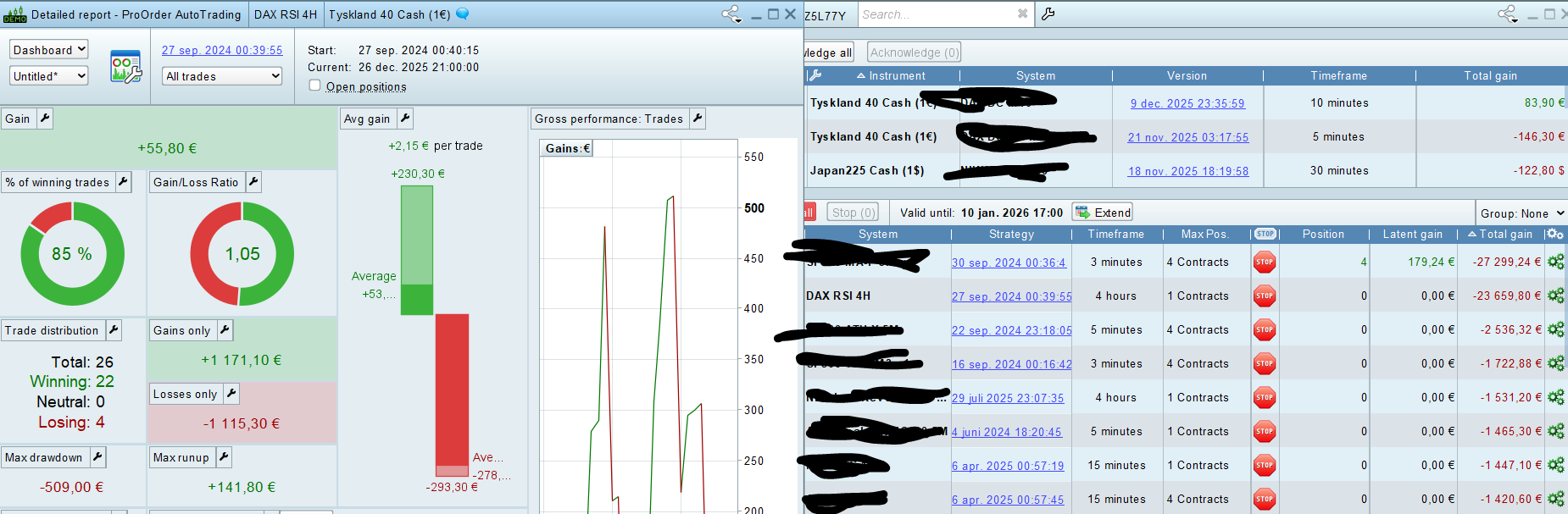Open wrench settings for Gain/Loss Ratio
This screenshot has height=514, width=1568.
point(253,182)
